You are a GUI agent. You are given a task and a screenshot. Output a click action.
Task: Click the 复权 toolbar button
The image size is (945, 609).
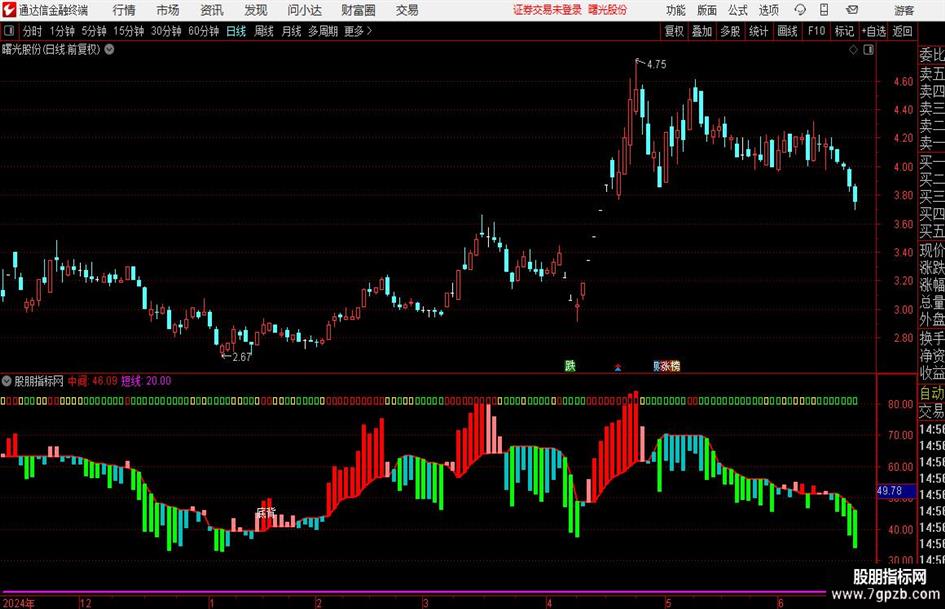pos(674,31)
